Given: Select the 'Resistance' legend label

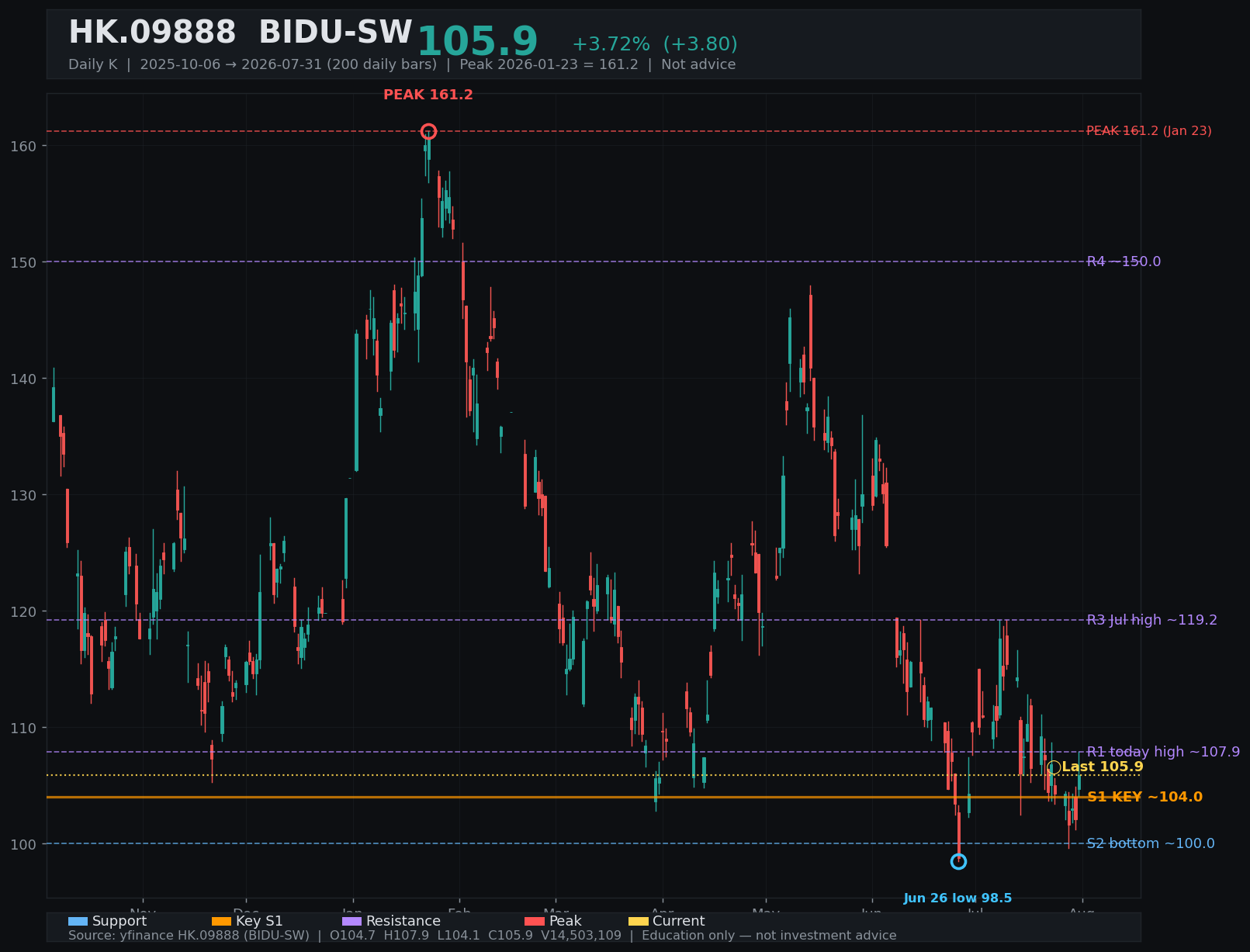Looking at the screenshot, I should point(403,921).
